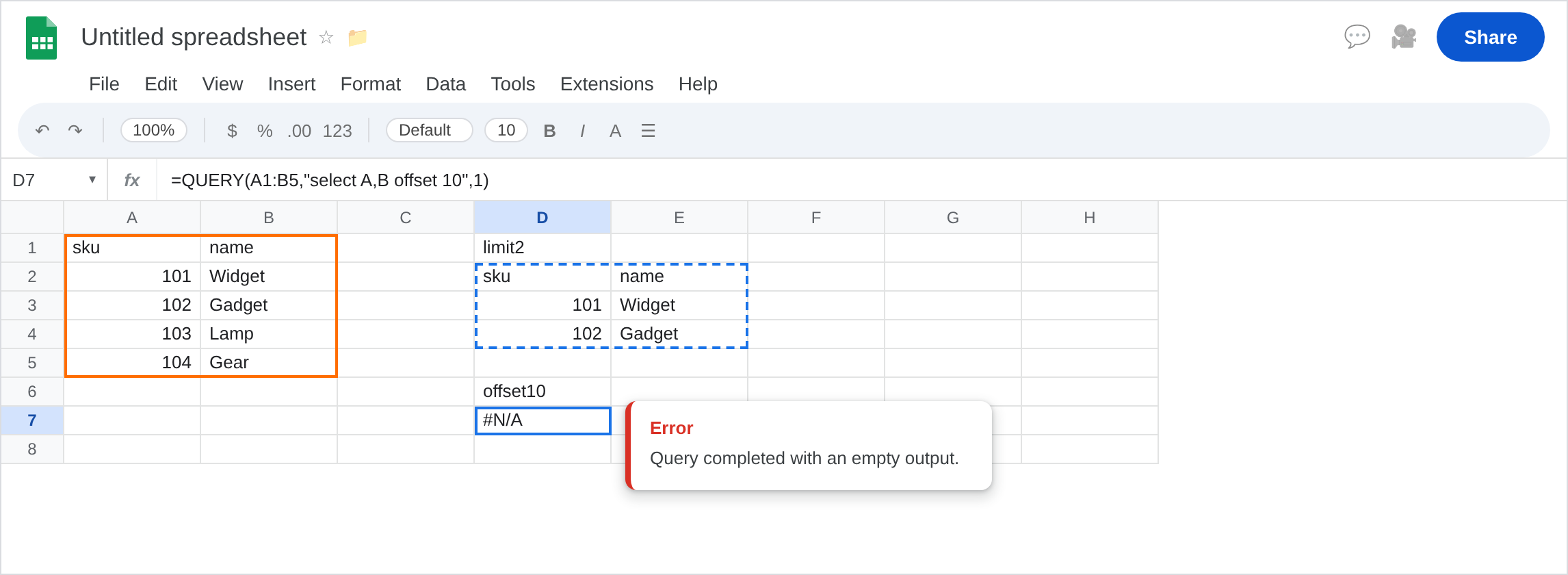Toggle italic formatting

(582, 131)
